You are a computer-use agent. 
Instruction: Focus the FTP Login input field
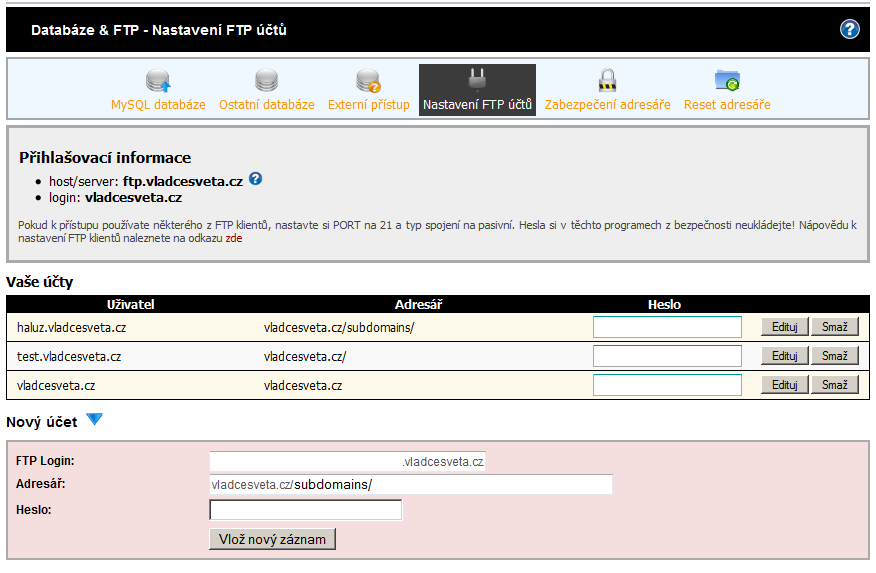pyautogui.click(x=305, y=462)
